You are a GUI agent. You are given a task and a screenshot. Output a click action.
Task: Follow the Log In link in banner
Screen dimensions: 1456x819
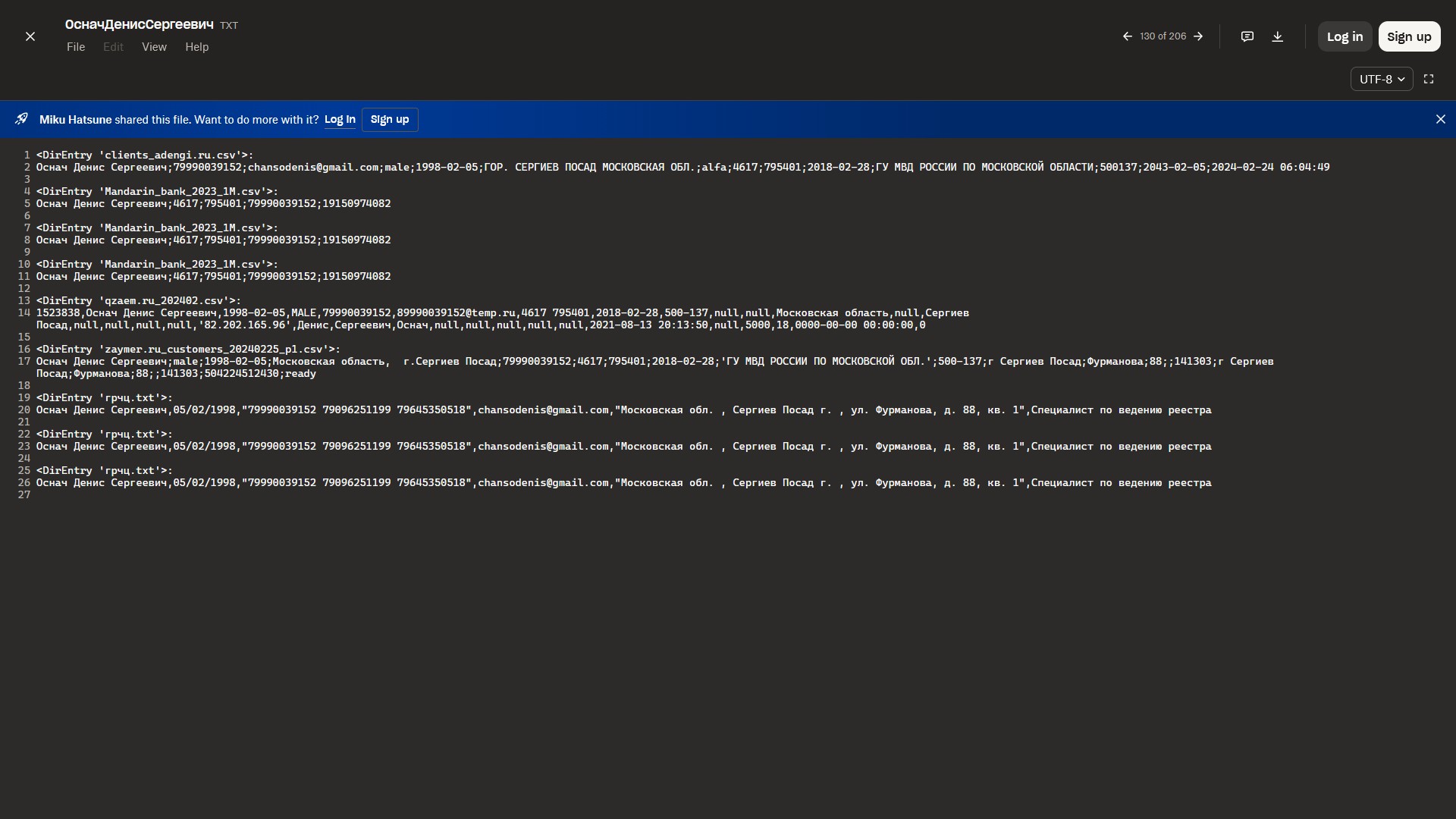(x=340, y=119)
